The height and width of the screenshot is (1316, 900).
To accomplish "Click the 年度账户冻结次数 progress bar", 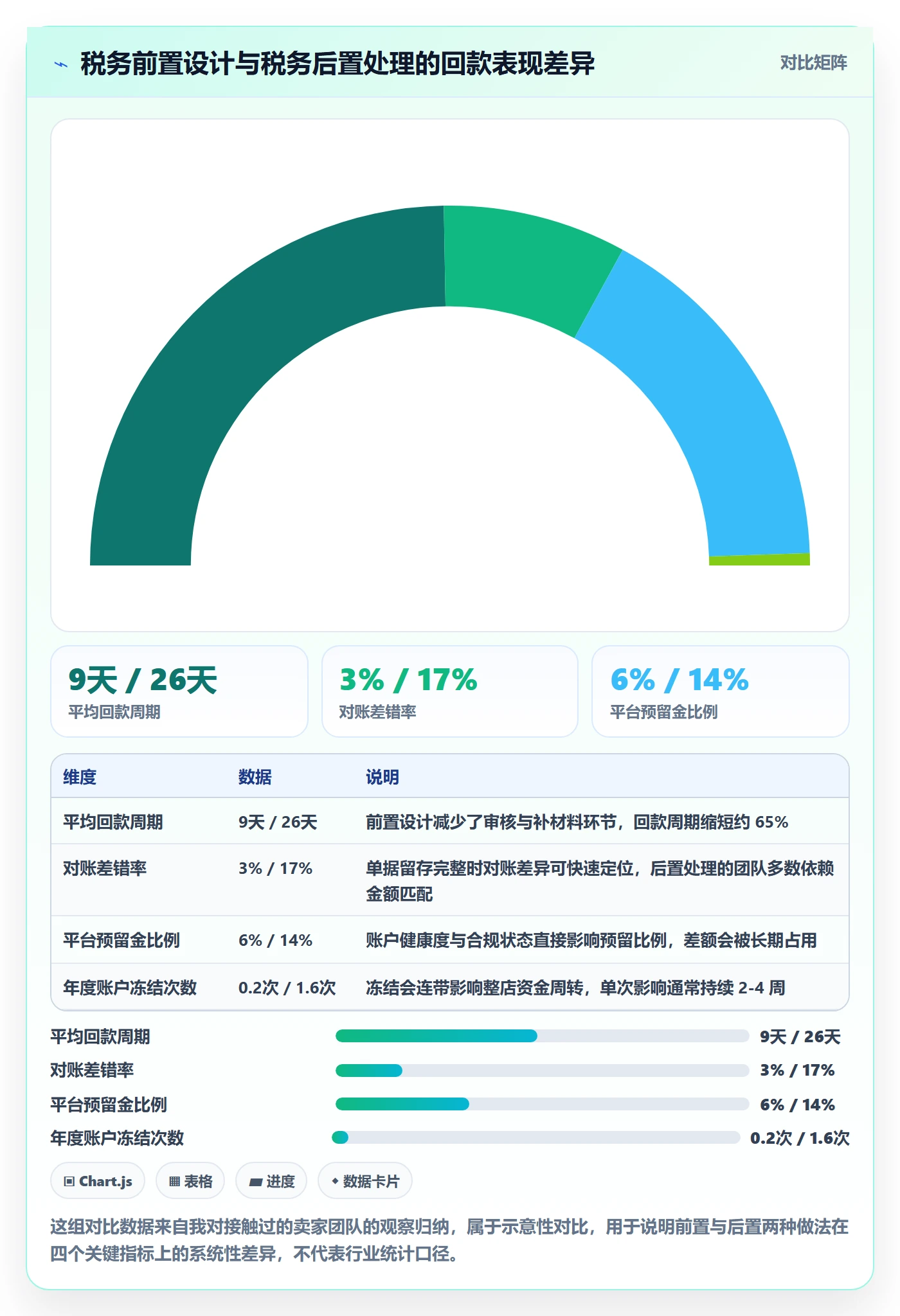I will click(535, 1137).
